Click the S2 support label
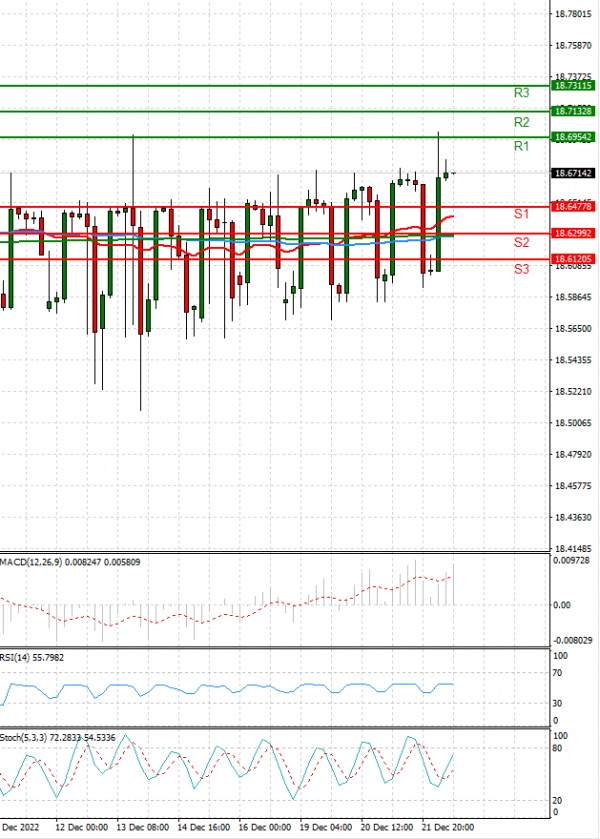Image resolution: width=600 pixels, height=839 pixels. pos(521,242)
